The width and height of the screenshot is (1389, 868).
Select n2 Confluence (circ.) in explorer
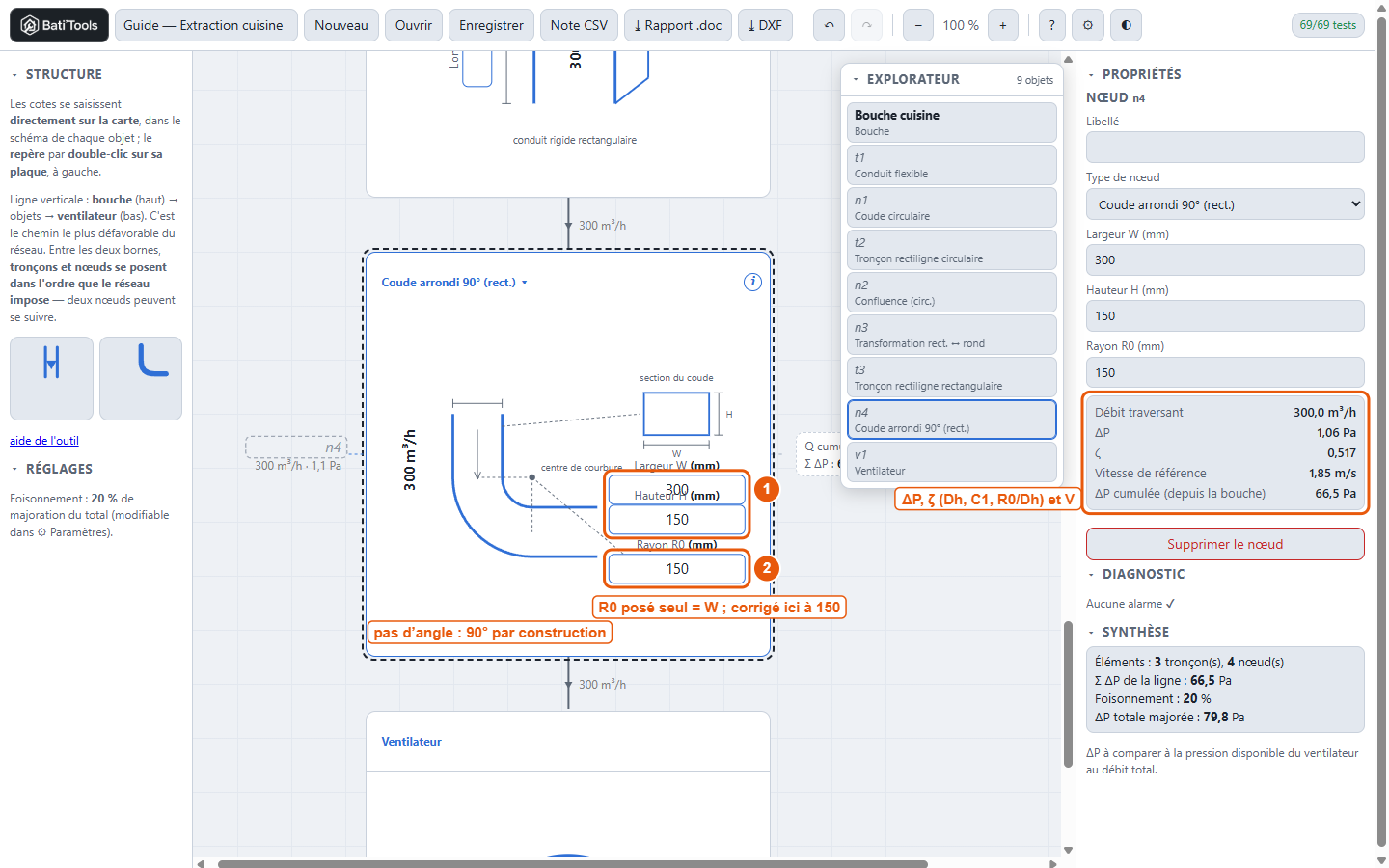pos(951,292)
